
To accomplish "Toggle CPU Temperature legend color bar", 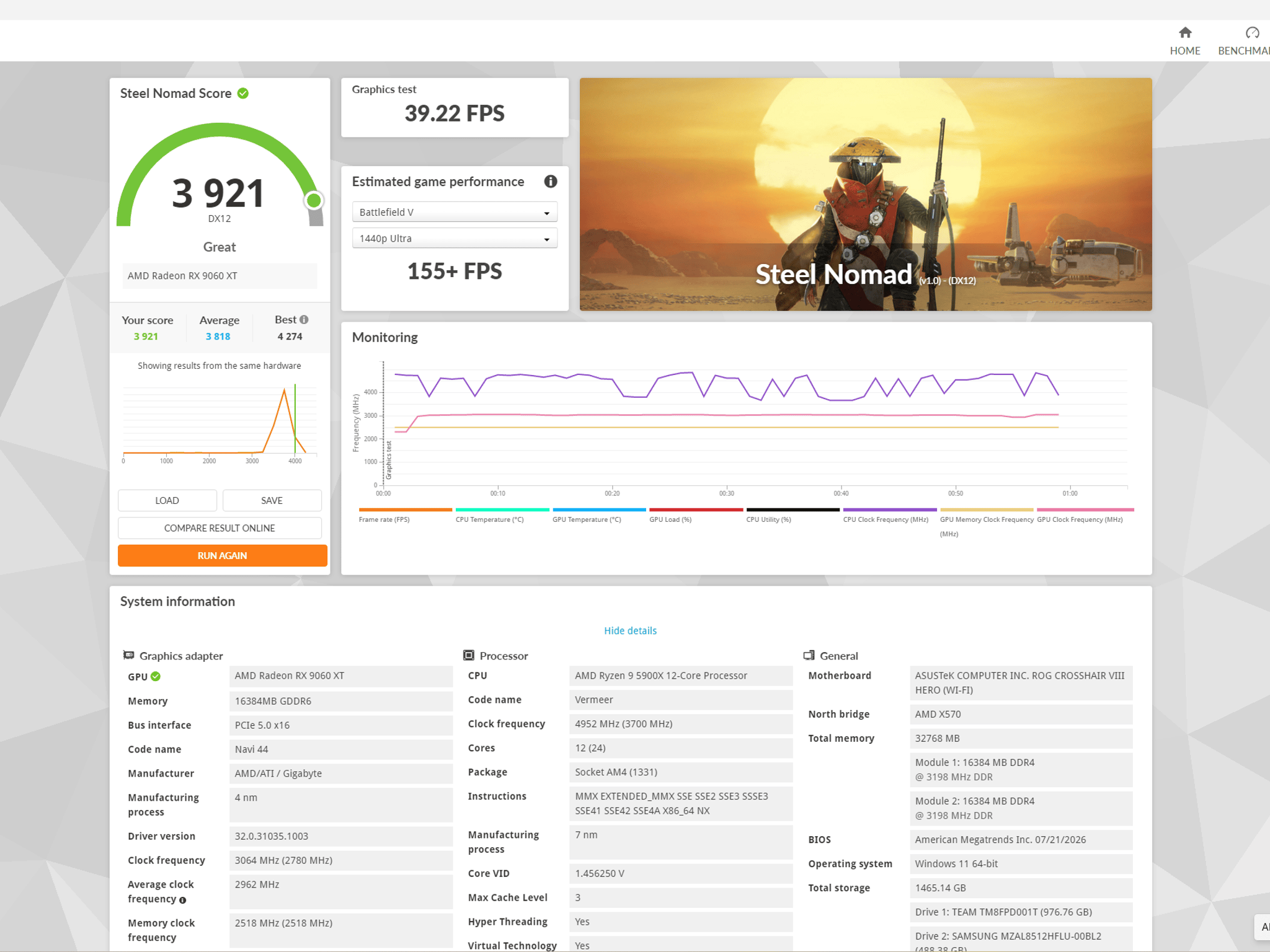I will (502, 509).
